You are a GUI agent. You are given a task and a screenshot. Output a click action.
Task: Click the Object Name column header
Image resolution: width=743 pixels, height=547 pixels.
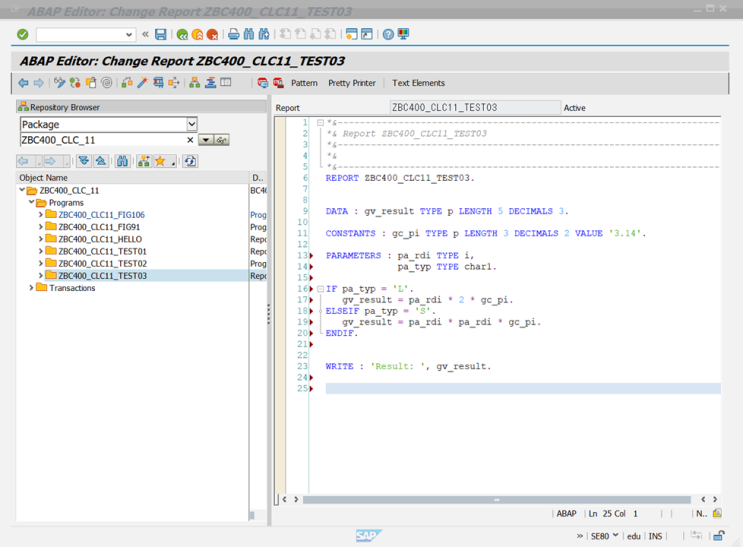click(133, 178)
